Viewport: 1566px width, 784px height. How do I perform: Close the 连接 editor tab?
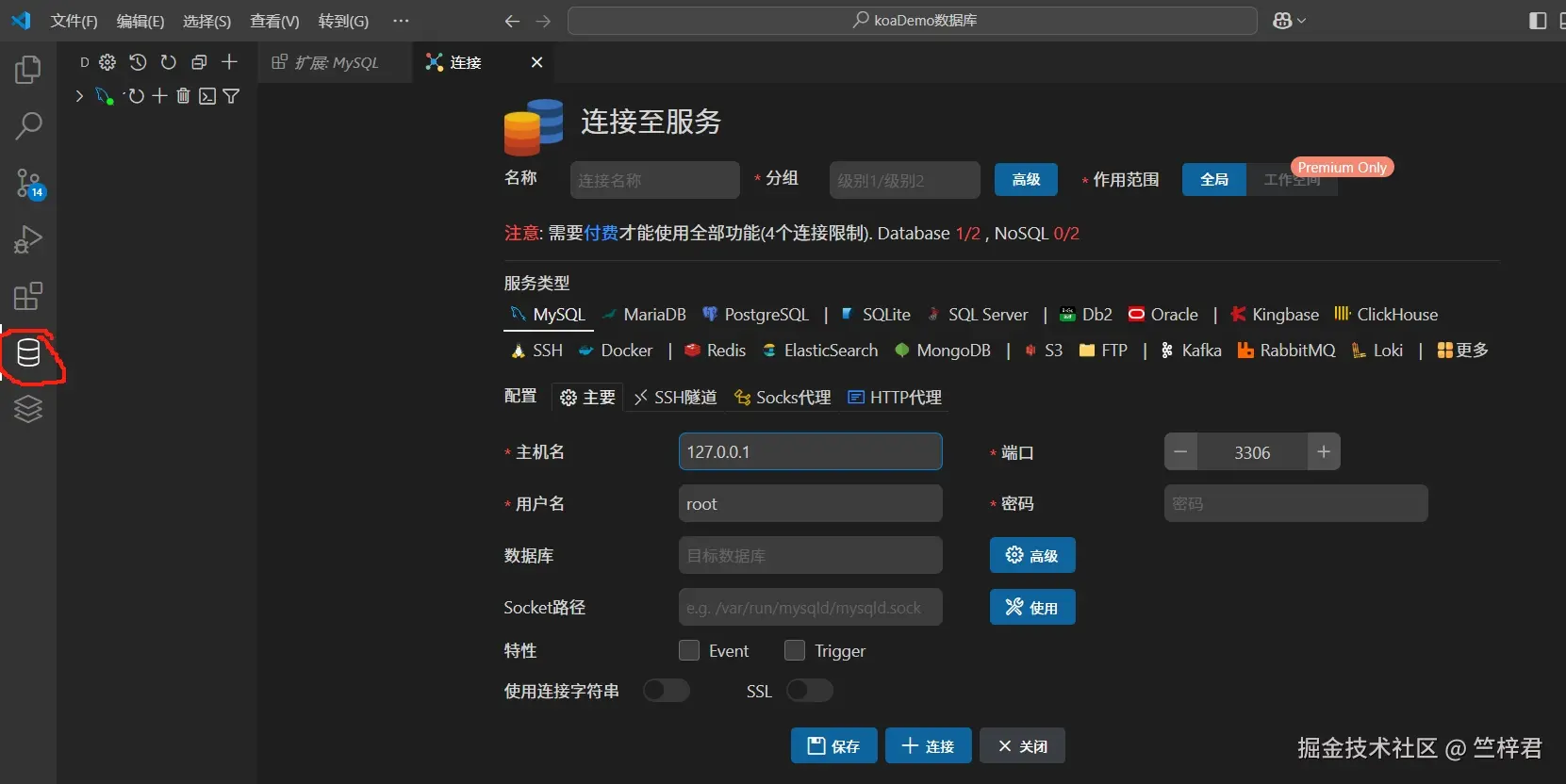(x=536, y=62)
